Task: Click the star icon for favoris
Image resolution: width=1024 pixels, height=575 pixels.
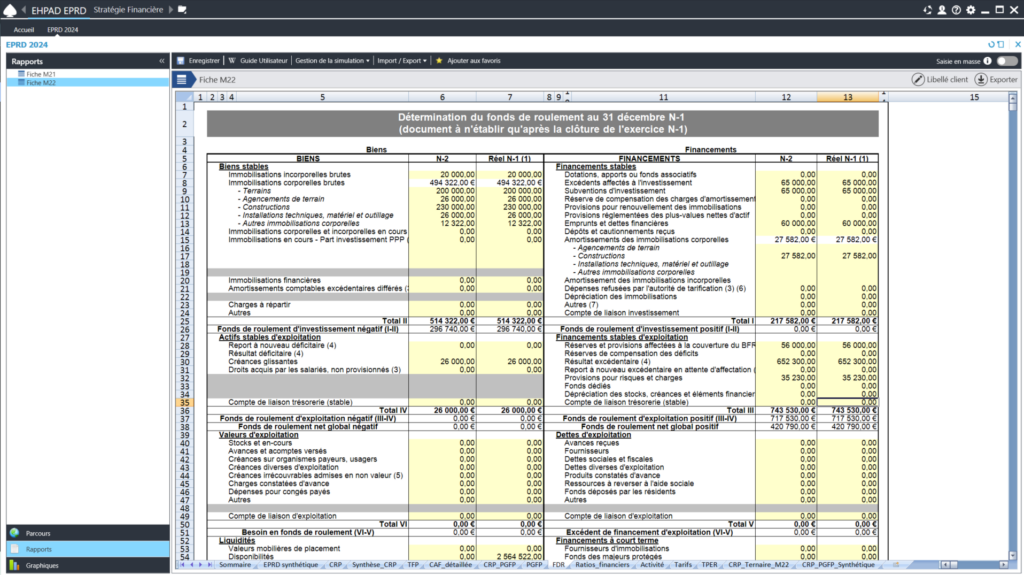Action: [x=439, y=61]
